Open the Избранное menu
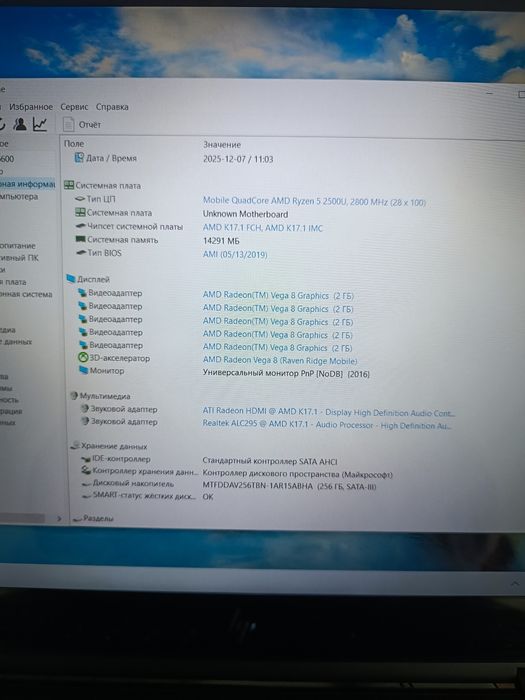Viewport: 525px width, 700px height. (x=31, y=107)
